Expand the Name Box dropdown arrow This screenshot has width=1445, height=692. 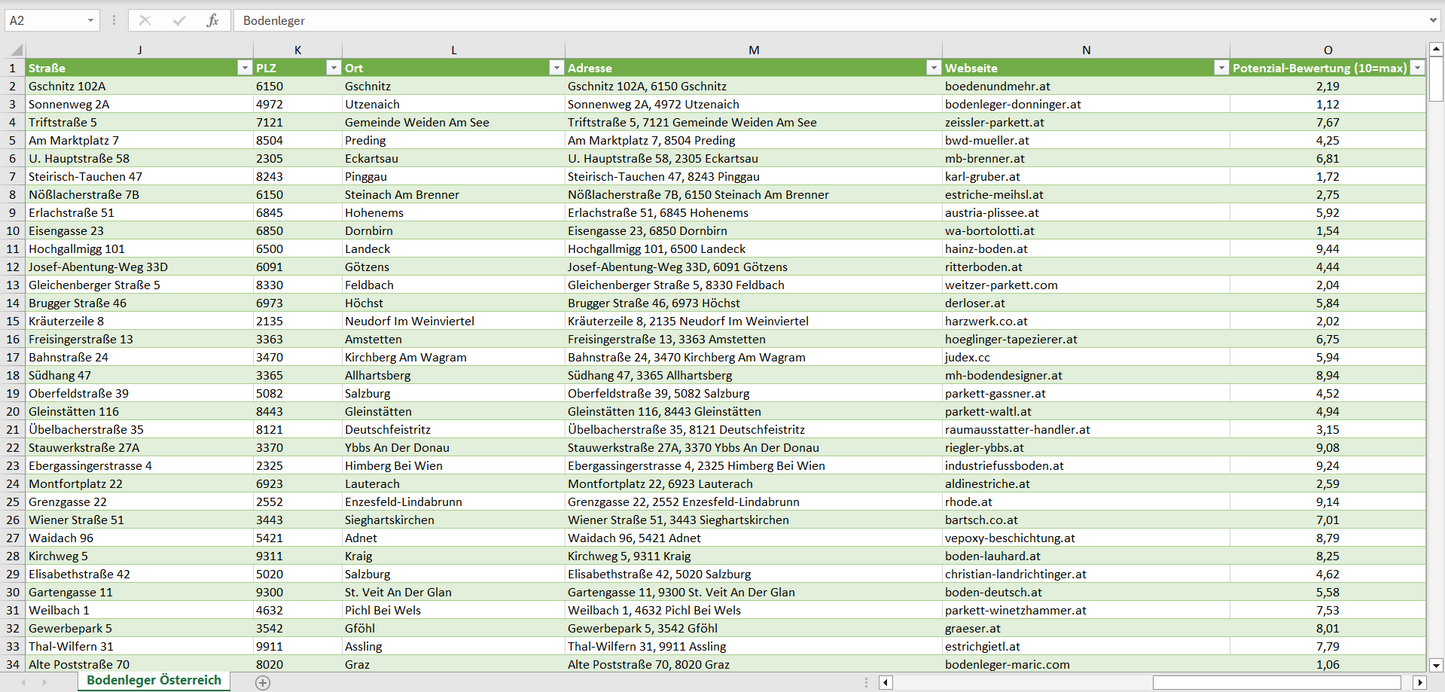(x=91, y=20)
